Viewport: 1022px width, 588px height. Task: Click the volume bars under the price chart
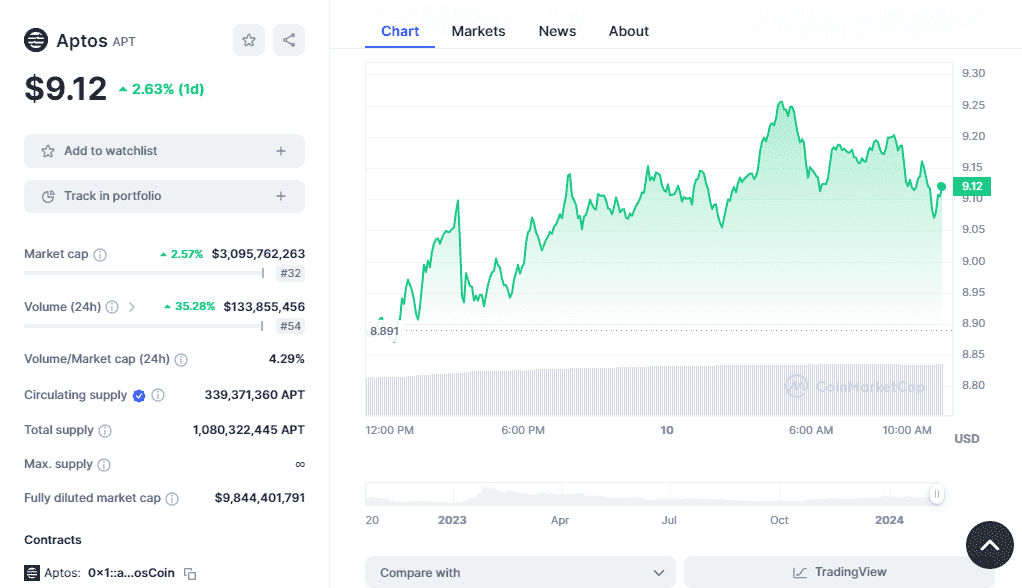(654, 390)
